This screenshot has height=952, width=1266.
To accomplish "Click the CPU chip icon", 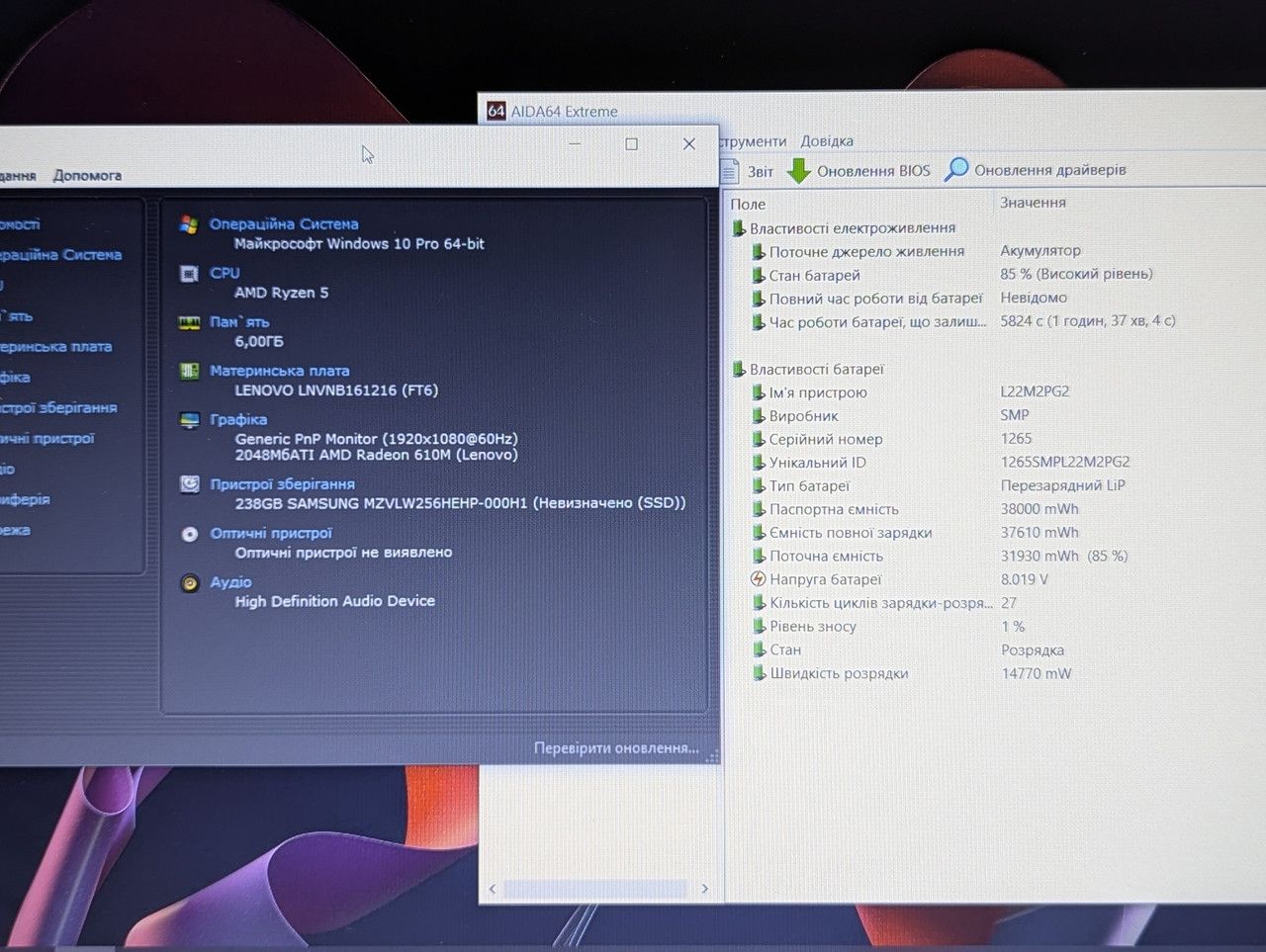I will pos(189,273).
